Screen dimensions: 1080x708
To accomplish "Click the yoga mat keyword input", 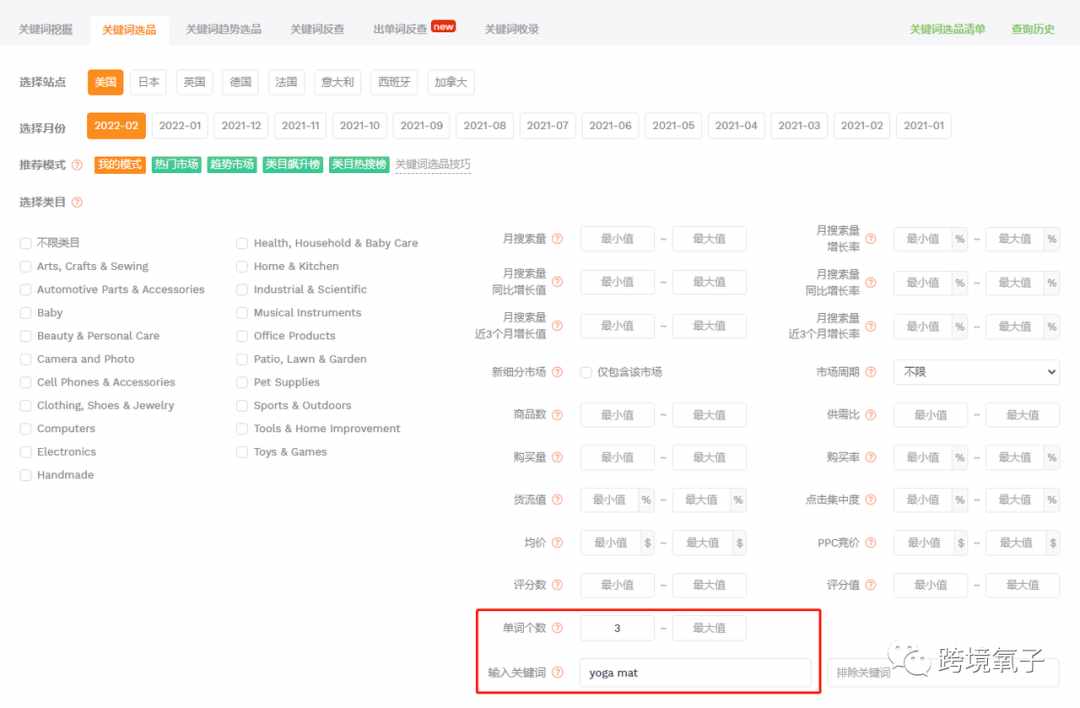I will tap(696, 673).
